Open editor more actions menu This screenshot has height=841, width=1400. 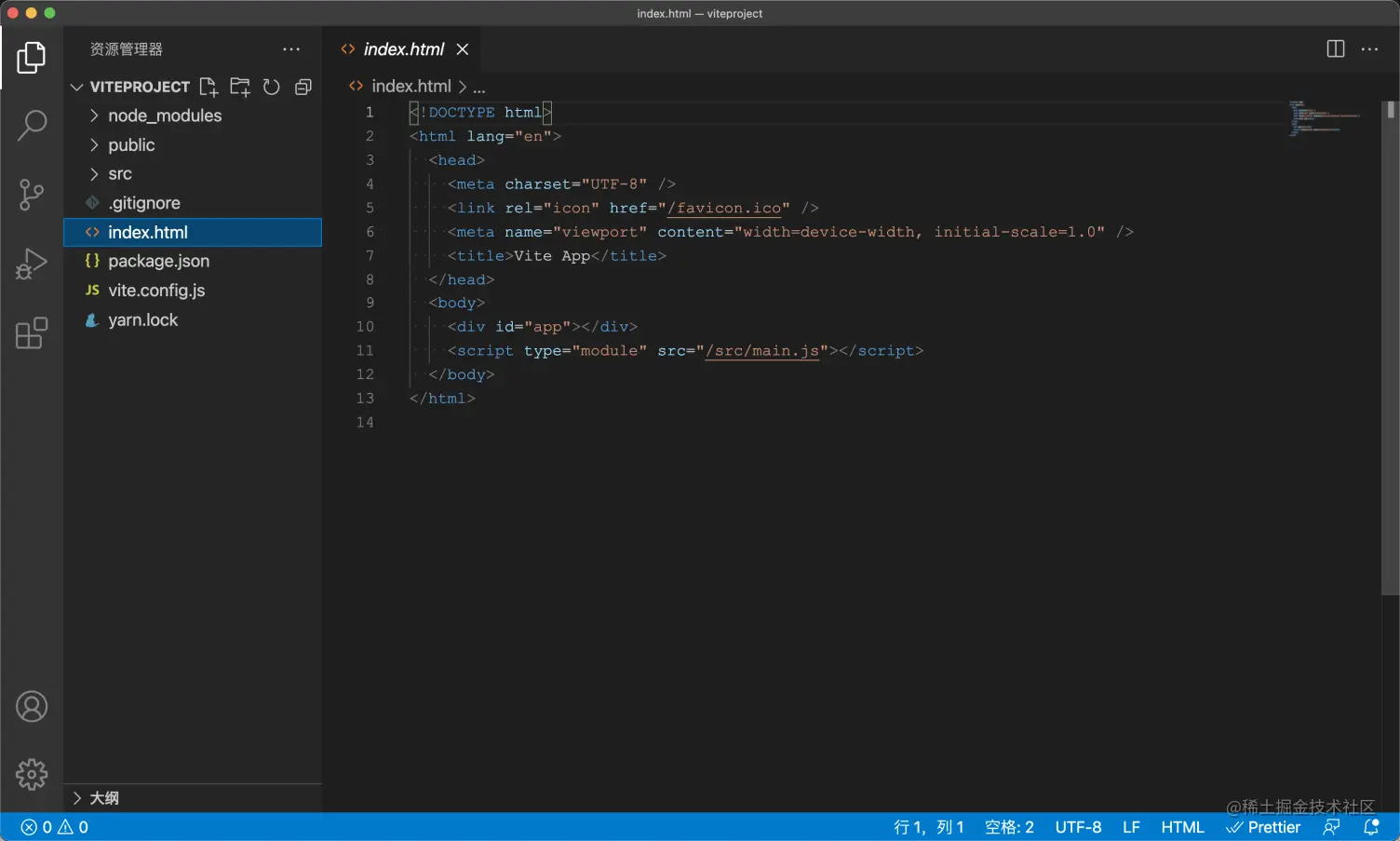(x=1369, y=49)
